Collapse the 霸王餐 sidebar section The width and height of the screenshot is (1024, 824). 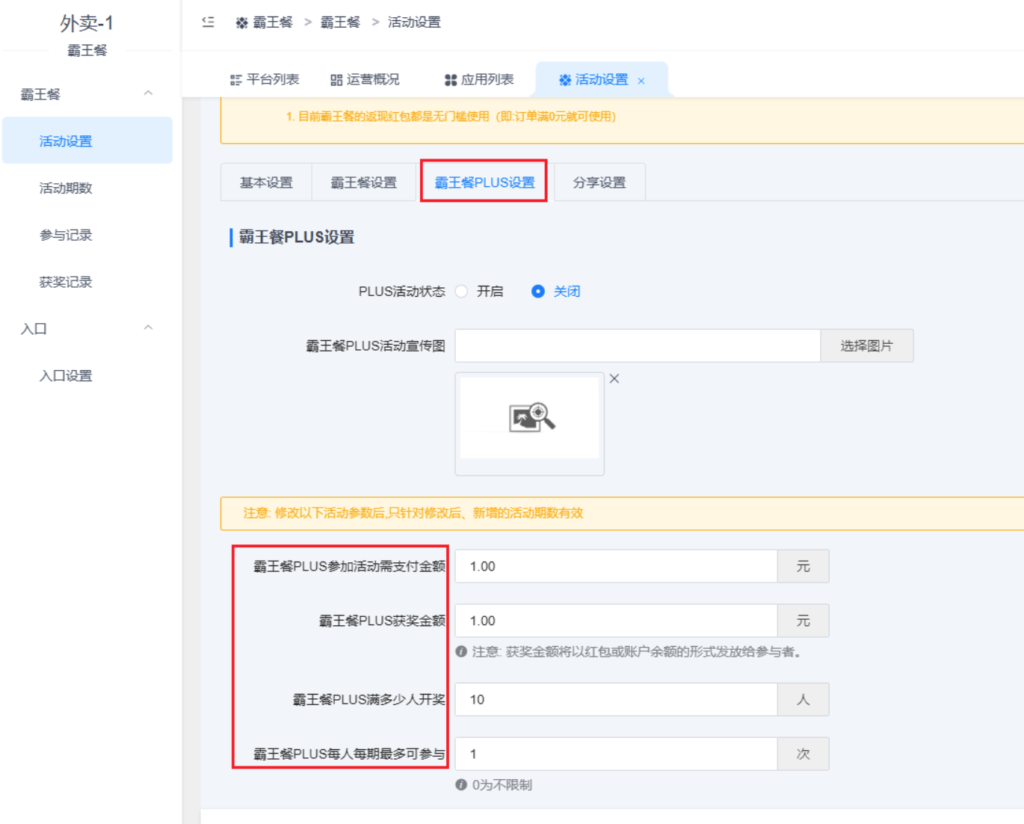coord(148,94)
